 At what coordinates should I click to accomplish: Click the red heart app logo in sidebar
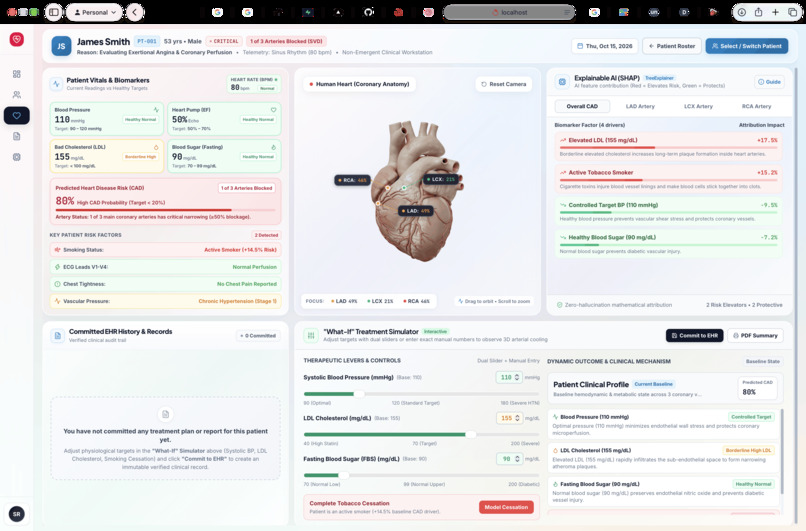click(16, 39)
